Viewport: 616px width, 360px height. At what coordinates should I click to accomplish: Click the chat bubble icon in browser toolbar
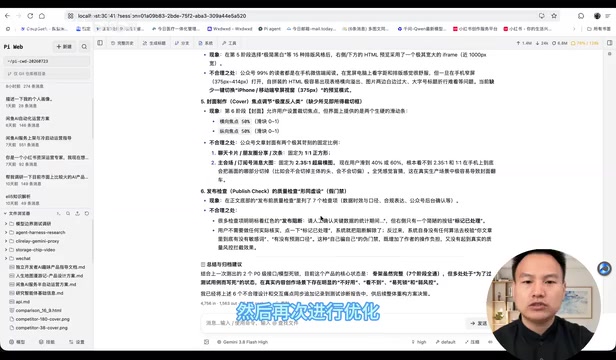[581, 16]
